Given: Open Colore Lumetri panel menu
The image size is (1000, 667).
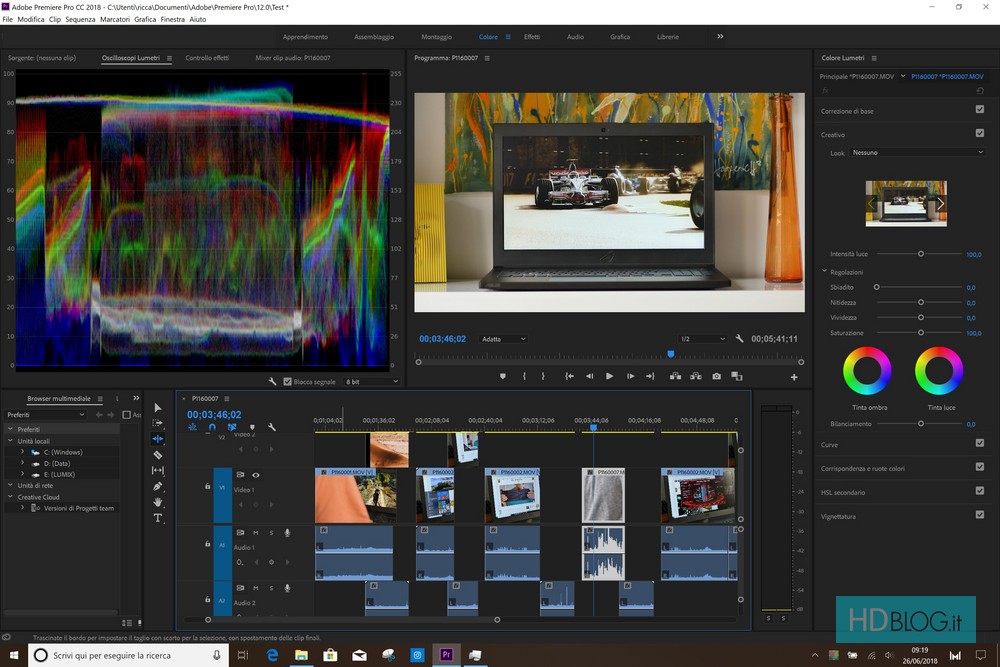Looking at the screenshot, I should point(874,58).
